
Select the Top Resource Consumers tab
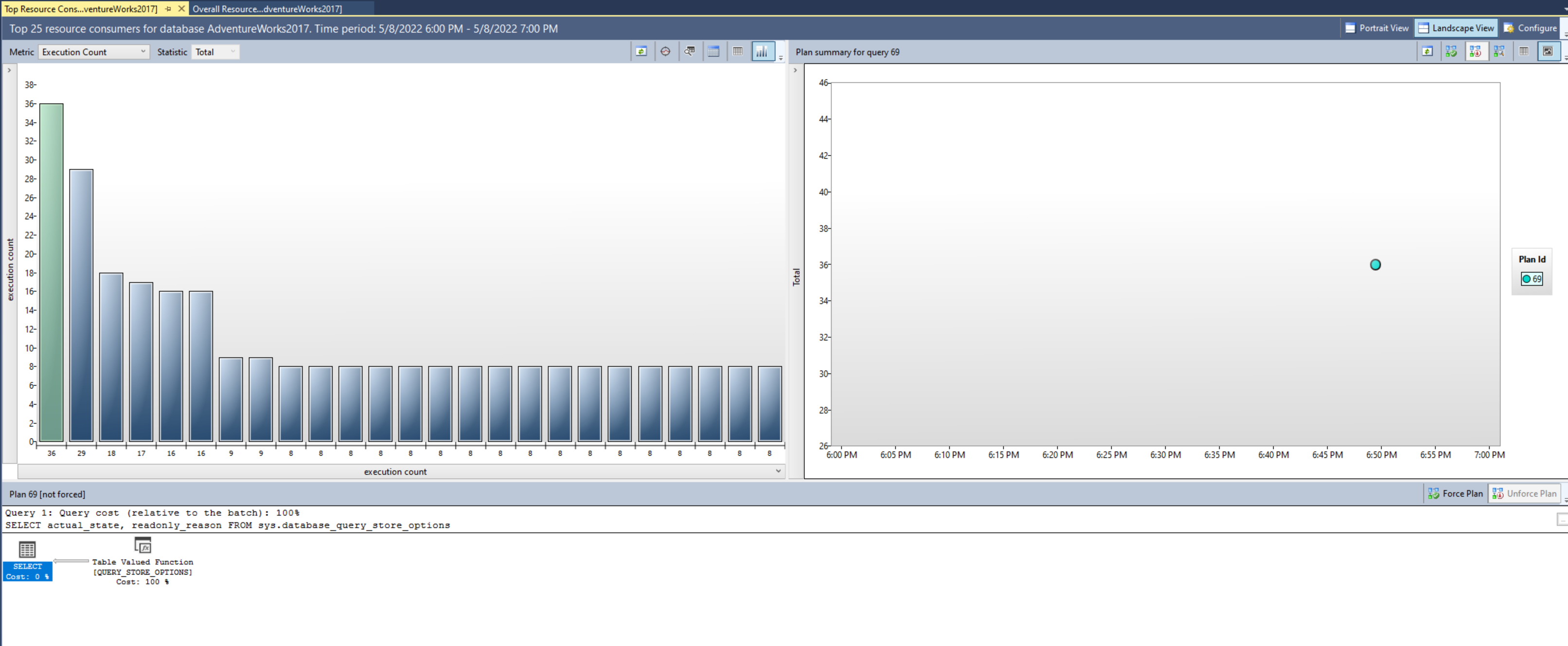(79, 9)
